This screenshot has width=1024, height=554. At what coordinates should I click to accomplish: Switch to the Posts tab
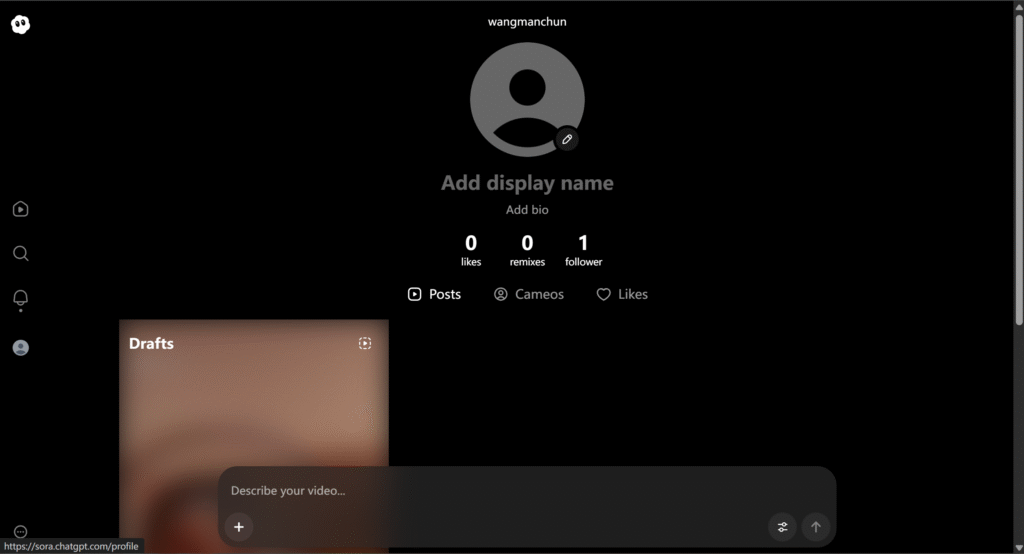click(435, 294)
